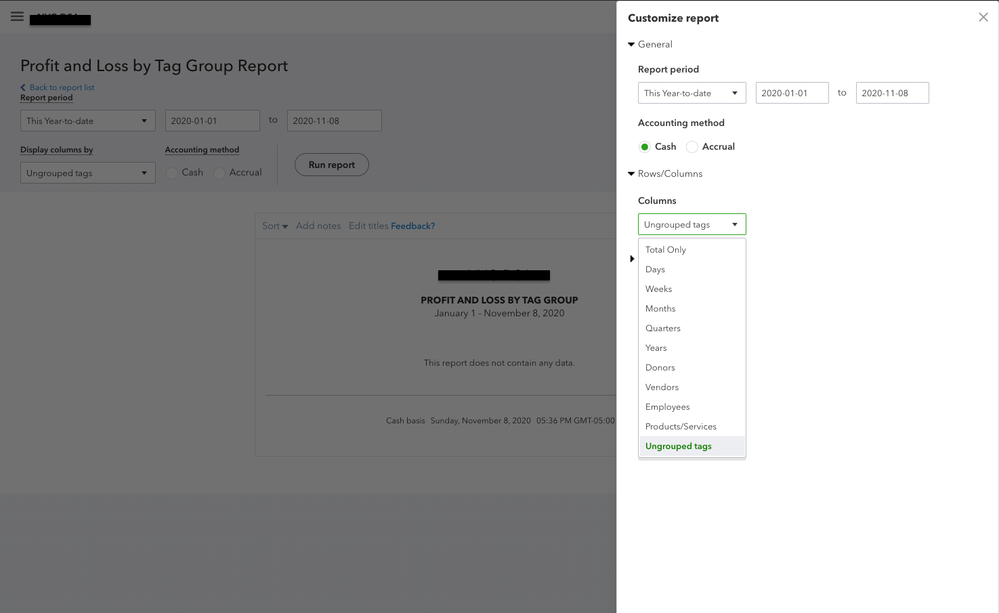Image resolution: width=999 pixels, height=613 pixels.
Task: Choose Quarters from the columns list
Action: pyautogui.click(x=663, y=328)
